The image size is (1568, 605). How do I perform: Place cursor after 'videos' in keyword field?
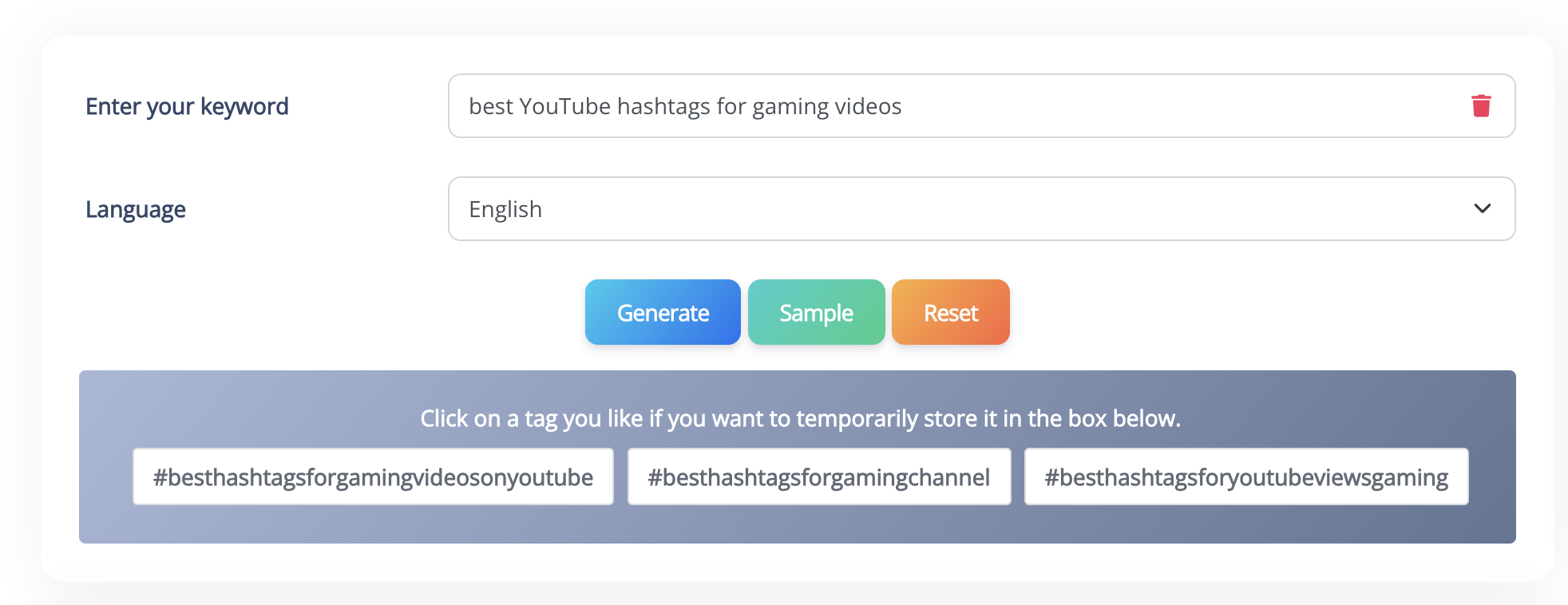tap(903, 106)
